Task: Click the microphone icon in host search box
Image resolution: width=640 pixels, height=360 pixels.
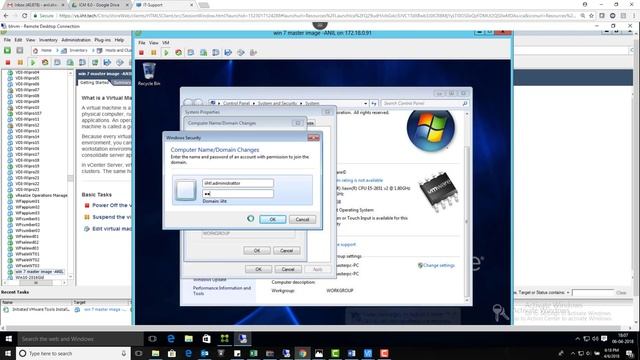Action: coord(124,353)
